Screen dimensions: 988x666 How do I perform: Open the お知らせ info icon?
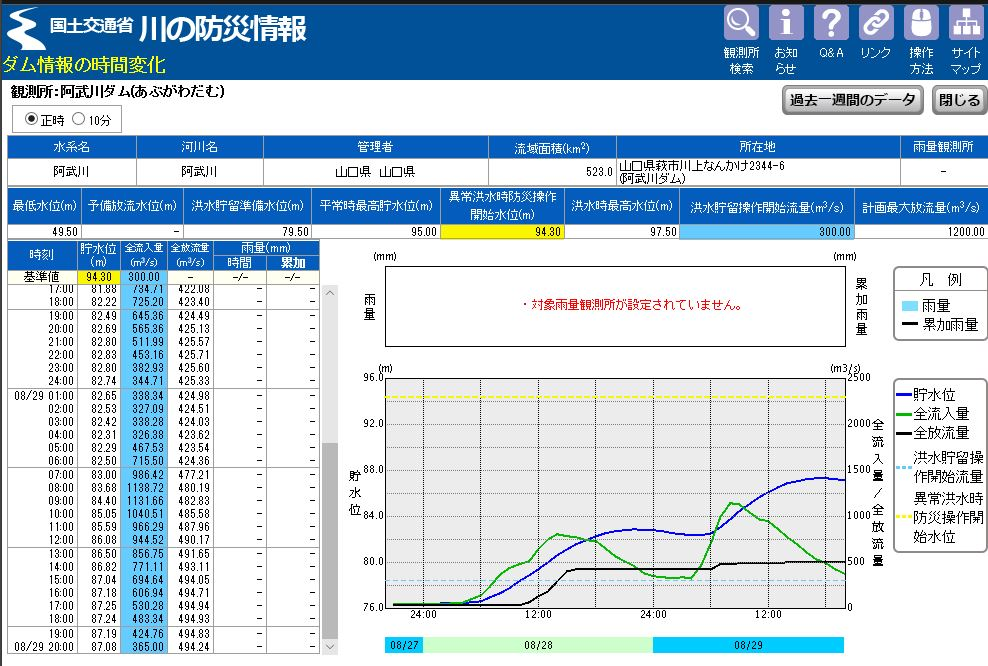click(786, 24)
